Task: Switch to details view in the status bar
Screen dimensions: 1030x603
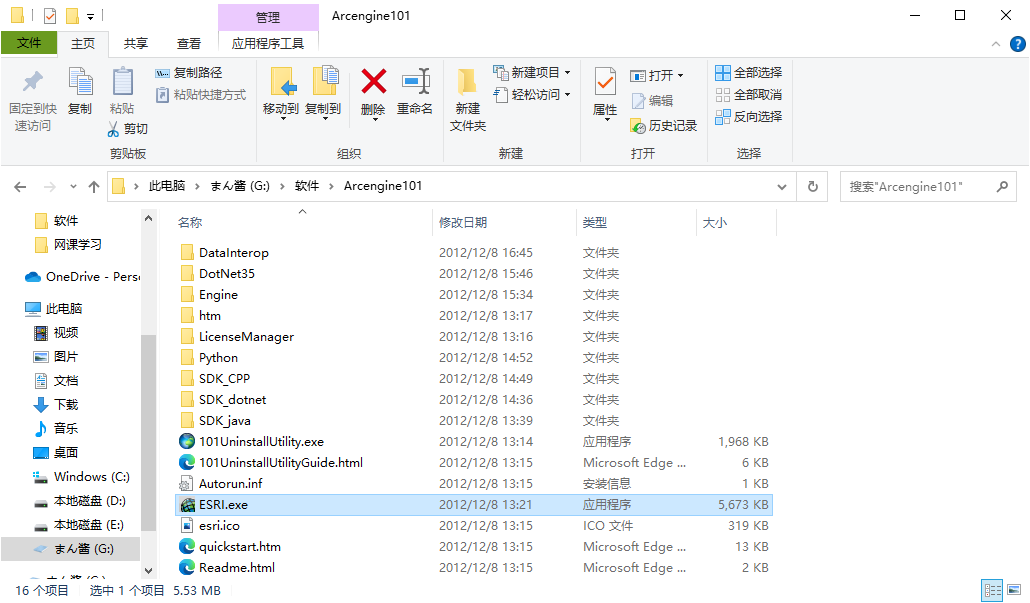Action: click(993, 590)
